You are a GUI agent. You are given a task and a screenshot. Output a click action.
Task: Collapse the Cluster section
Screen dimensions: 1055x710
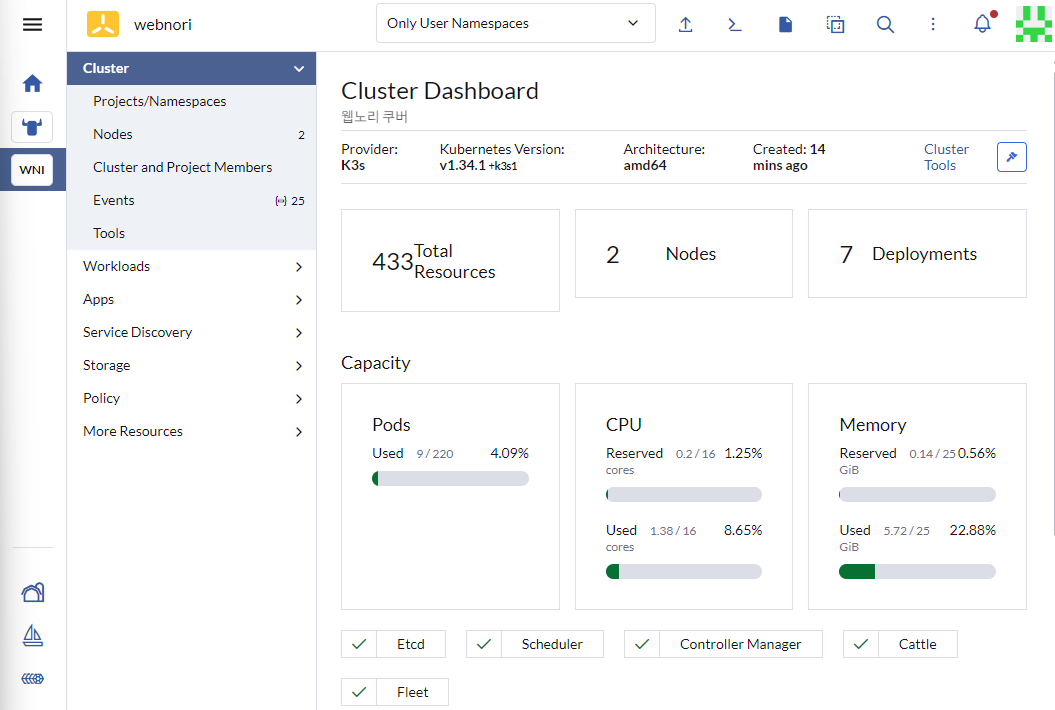(298, 69)
